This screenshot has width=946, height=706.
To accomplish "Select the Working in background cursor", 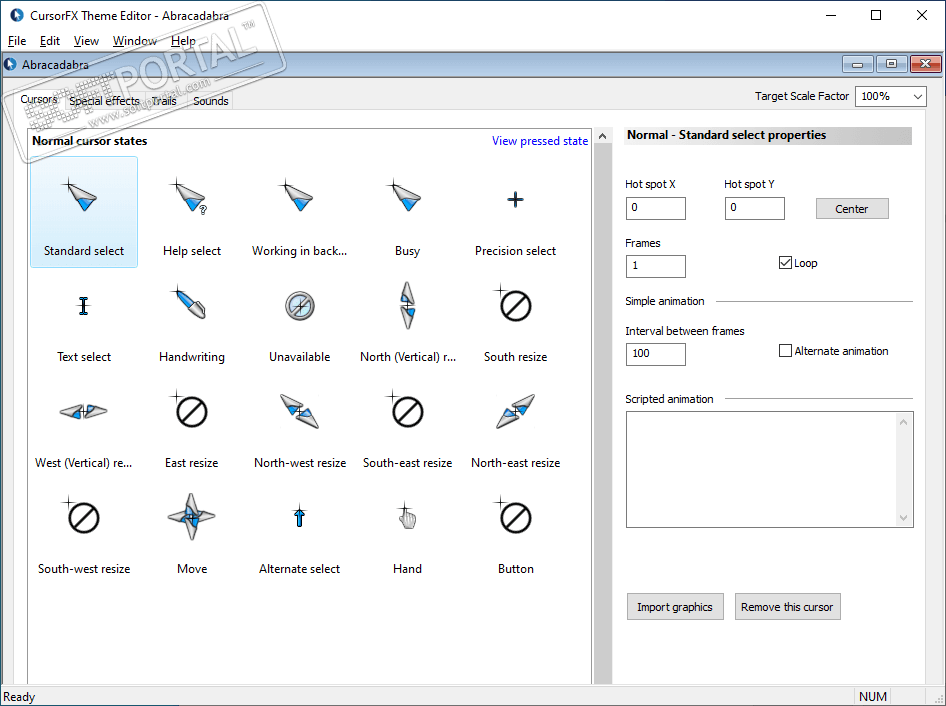I will pyautogui.click(x=299, y=211).
